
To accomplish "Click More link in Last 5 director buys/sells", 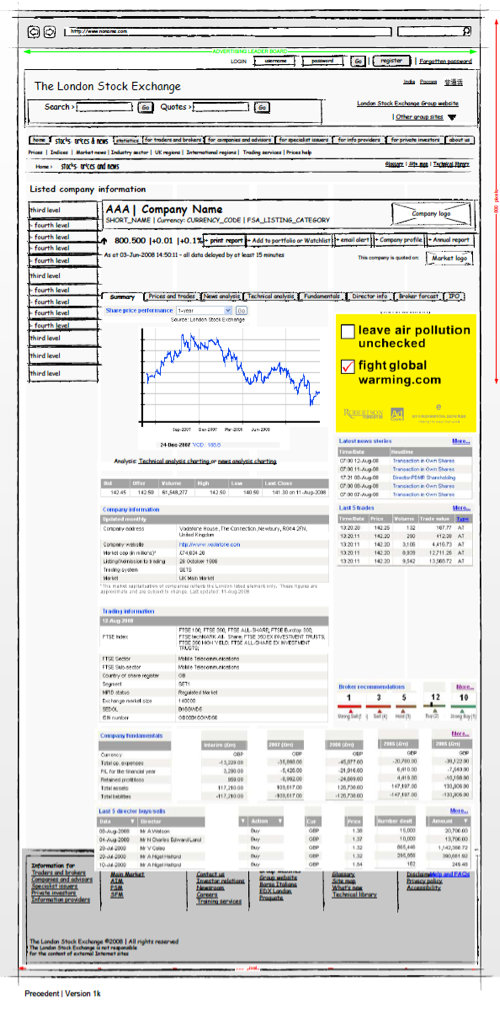I will pos(459,811).
